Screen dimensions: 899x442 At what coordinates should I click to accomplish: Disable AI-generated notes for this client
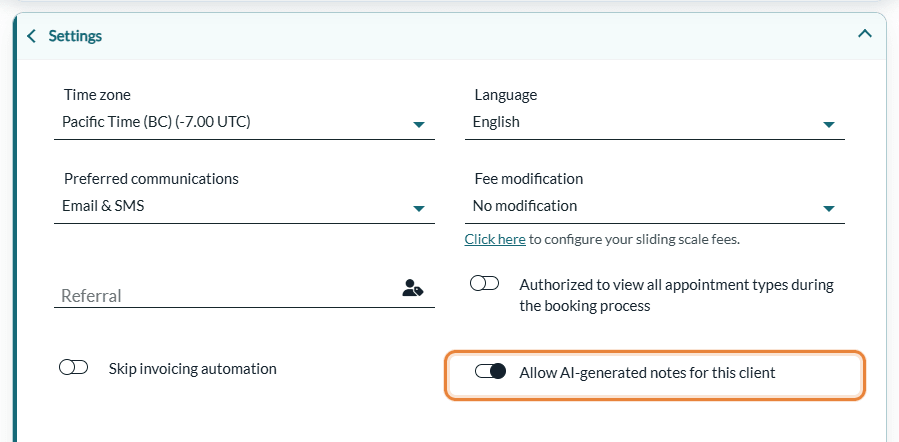point(490,371)
